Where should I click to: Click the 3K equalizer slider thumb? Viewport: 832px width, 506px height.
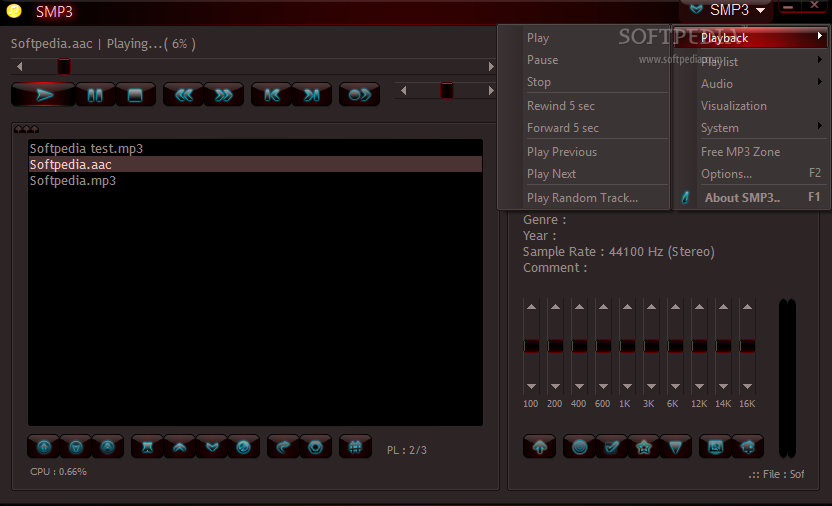click(651, 346)
